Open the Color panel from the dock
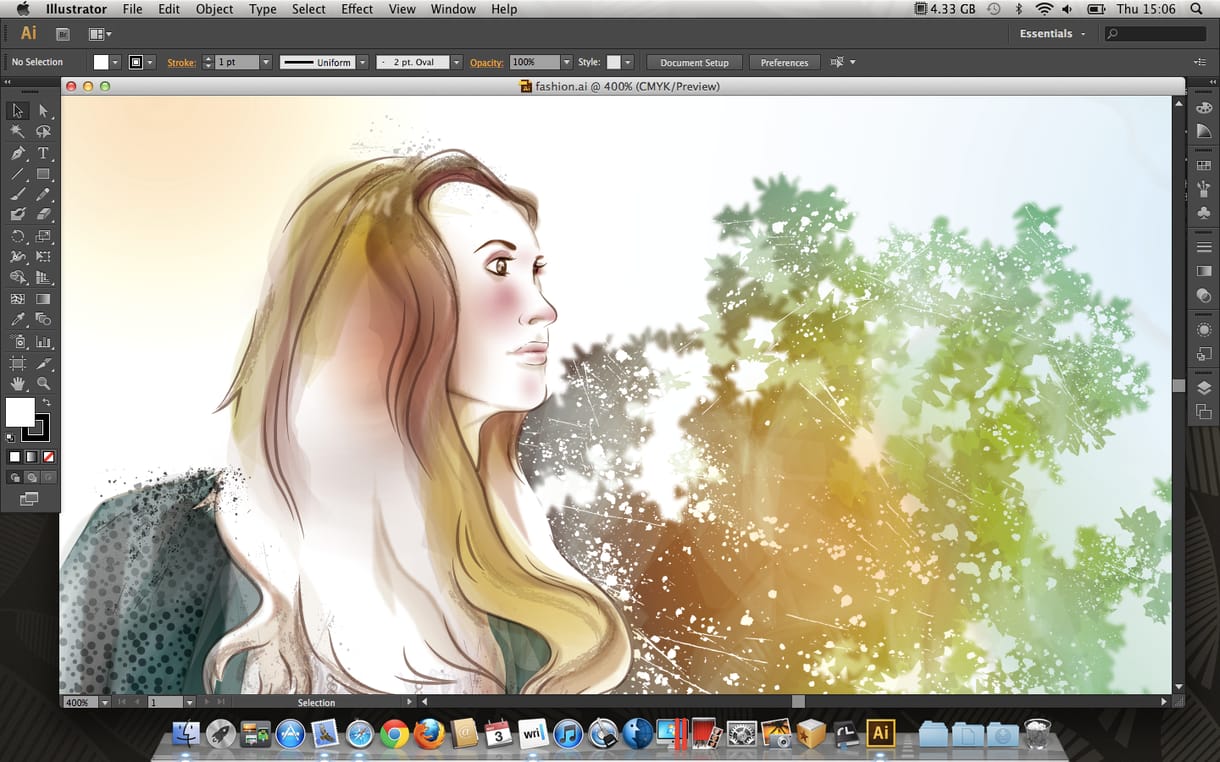Screen dimensions: 1220x762 1204,109
